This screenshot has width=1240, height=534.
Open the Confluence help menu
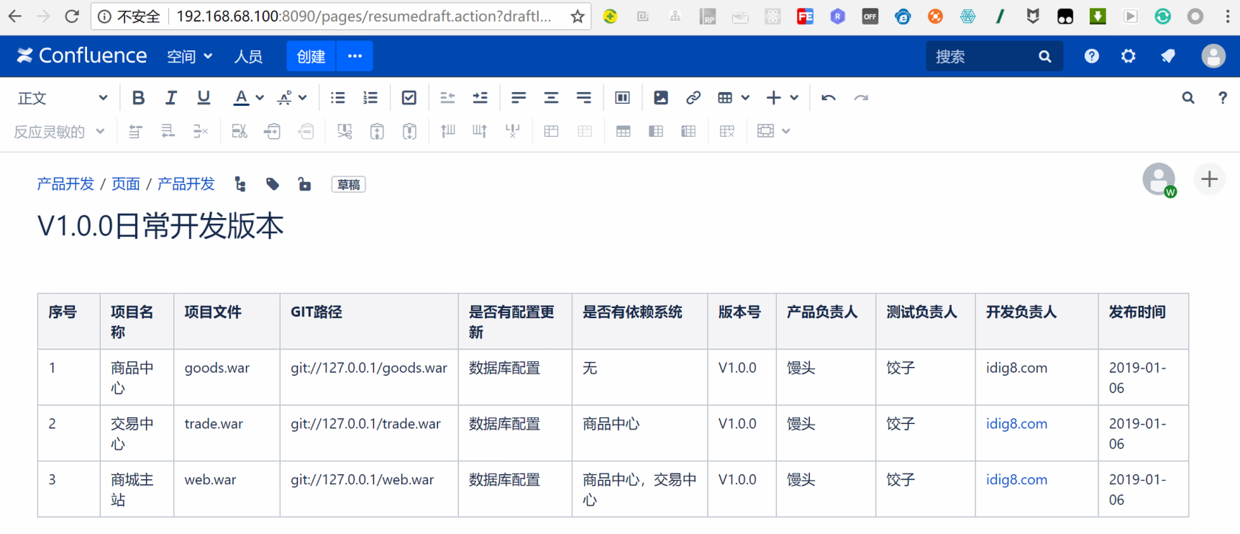click(x=1091, y=57)
